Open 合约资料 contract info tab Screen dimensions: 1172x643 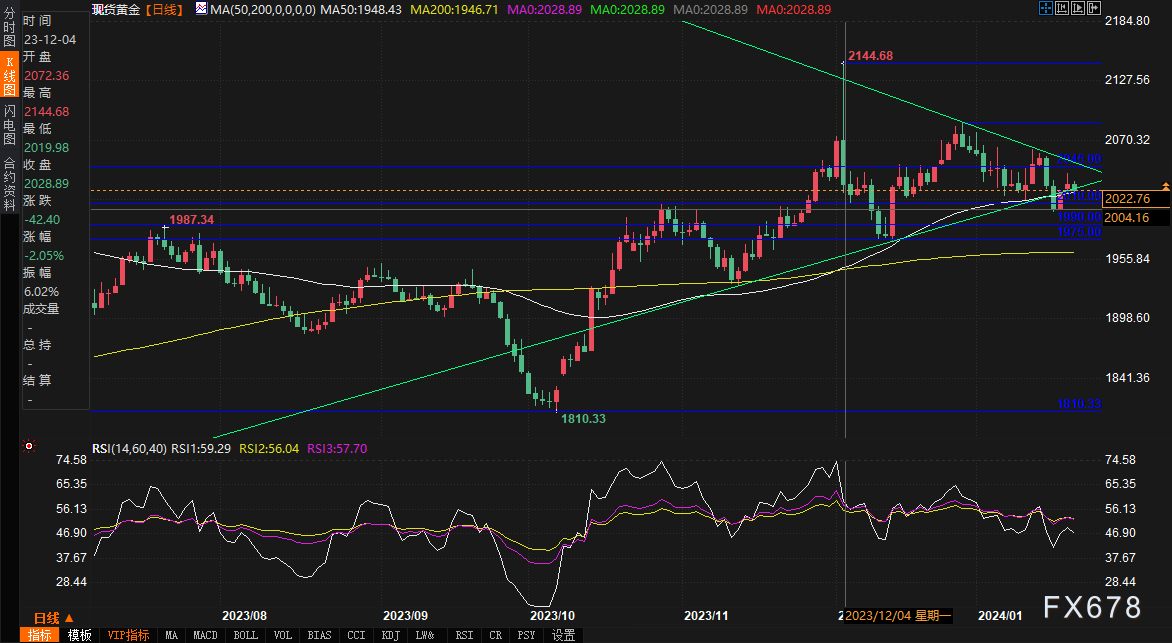[x=9, y=183]
